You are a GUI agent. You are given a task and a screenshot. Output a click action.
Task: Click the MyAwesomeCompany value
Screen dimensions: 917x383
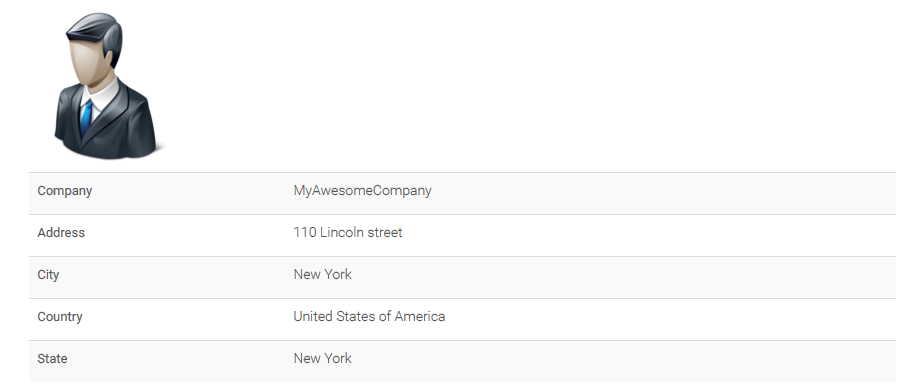click(363, 191)
